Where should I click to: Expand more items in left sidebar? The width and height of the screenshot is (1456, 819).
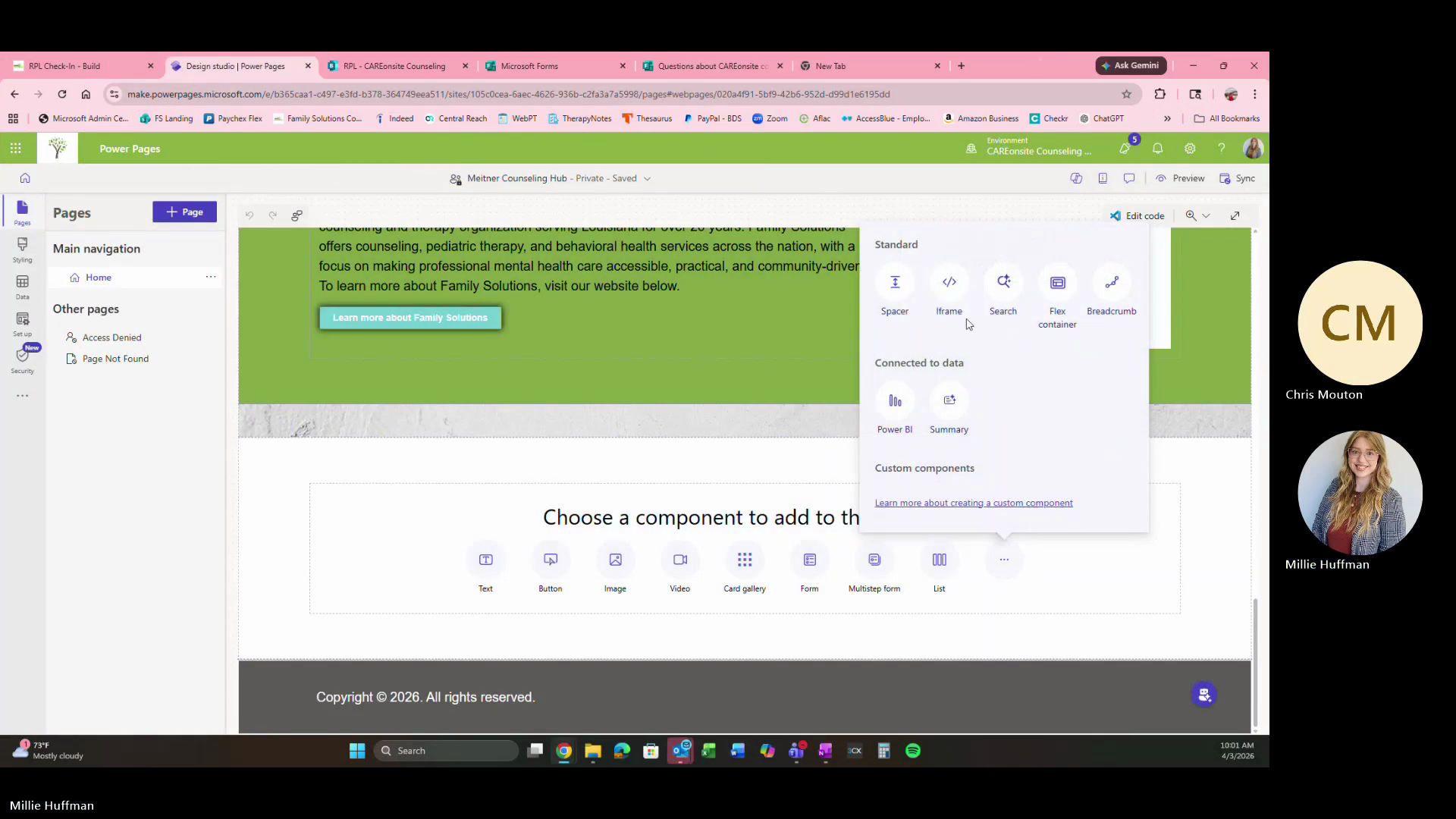22,396
